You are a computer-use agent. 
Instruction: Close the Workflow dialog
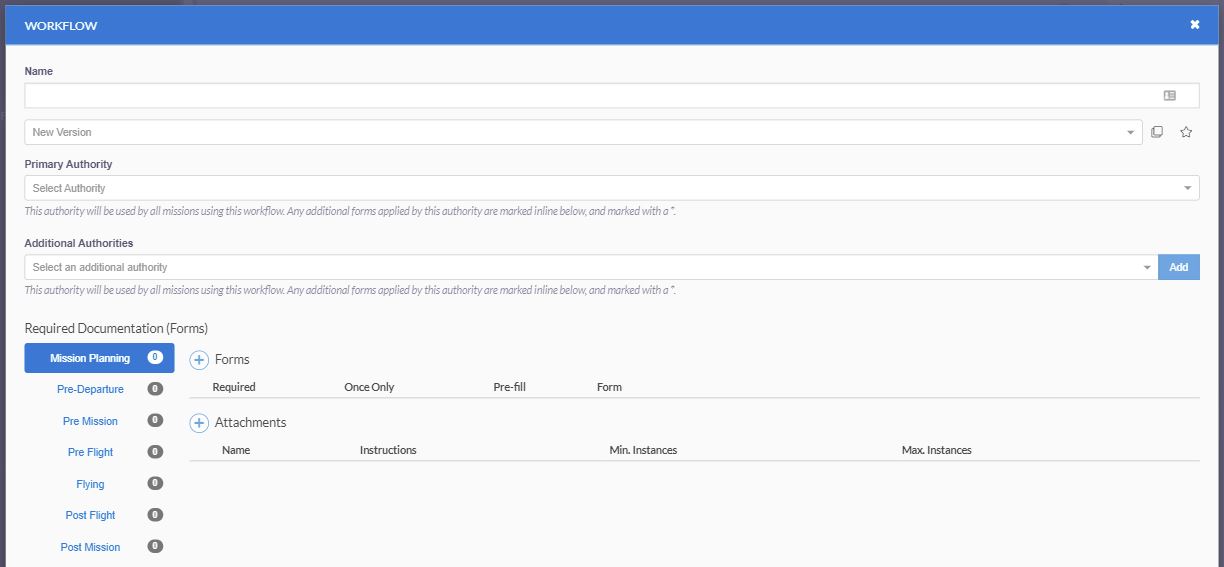click(1195, 25)
